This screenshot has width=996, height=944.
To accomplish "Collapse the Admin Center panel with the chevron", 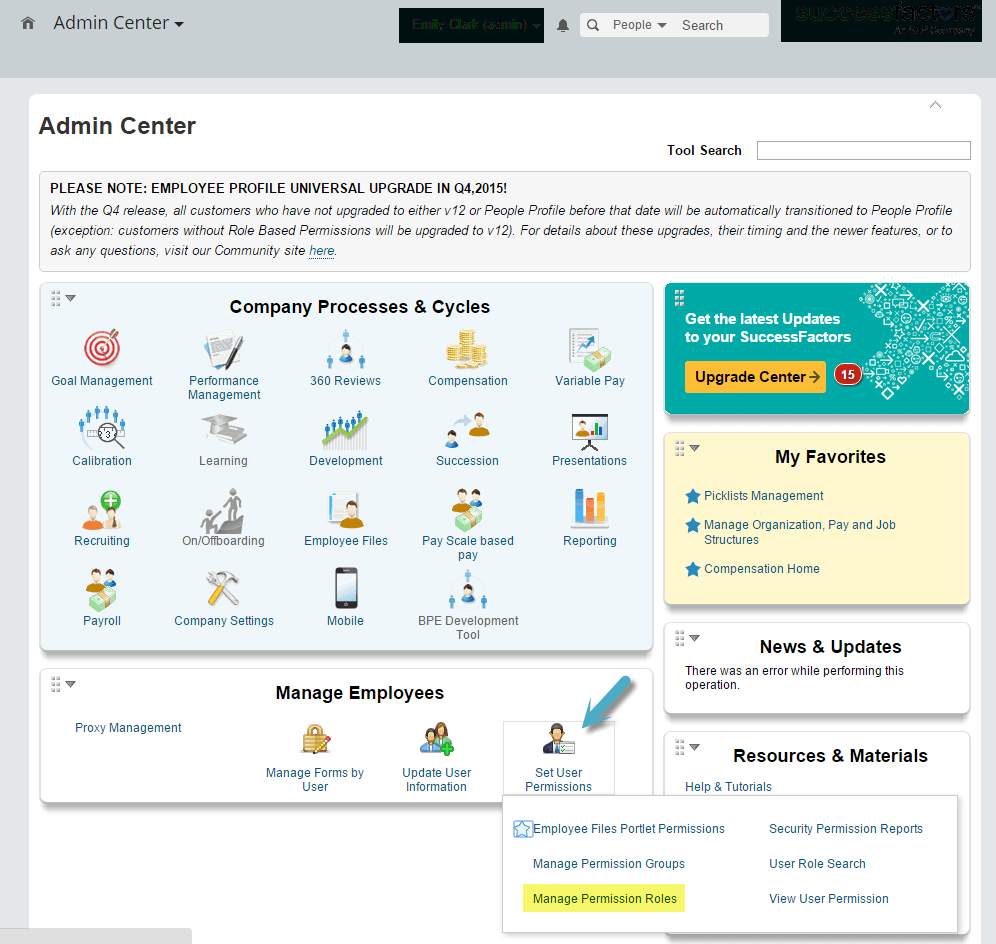I will (x=935, y=105).
